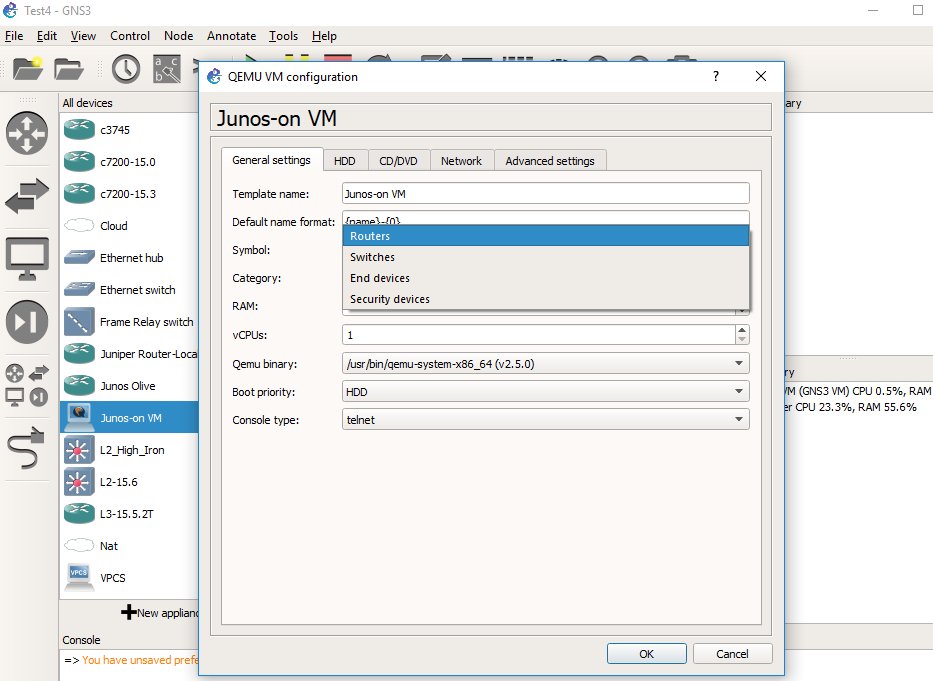Click the Snapshot clock toolbar icon
The height and width of the screenshot is (681, 933).
(x=126, y=69)
